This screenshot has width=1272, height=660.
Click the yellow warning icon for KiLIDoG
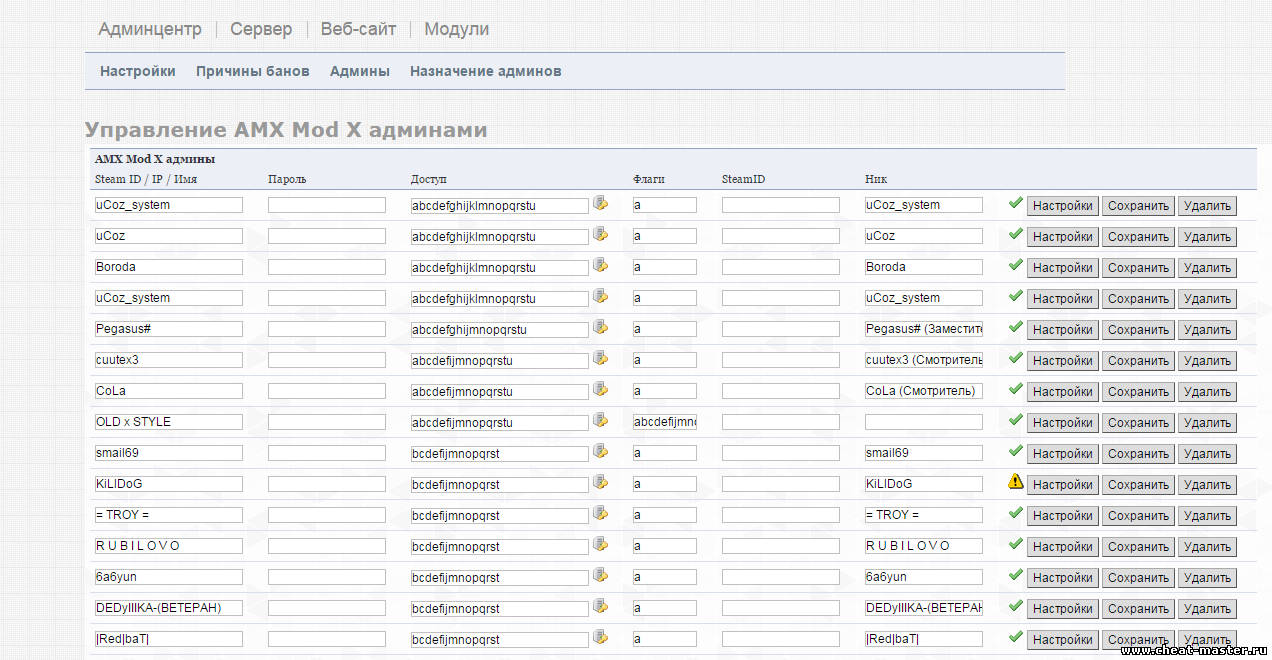click(x=1016, y=482)
